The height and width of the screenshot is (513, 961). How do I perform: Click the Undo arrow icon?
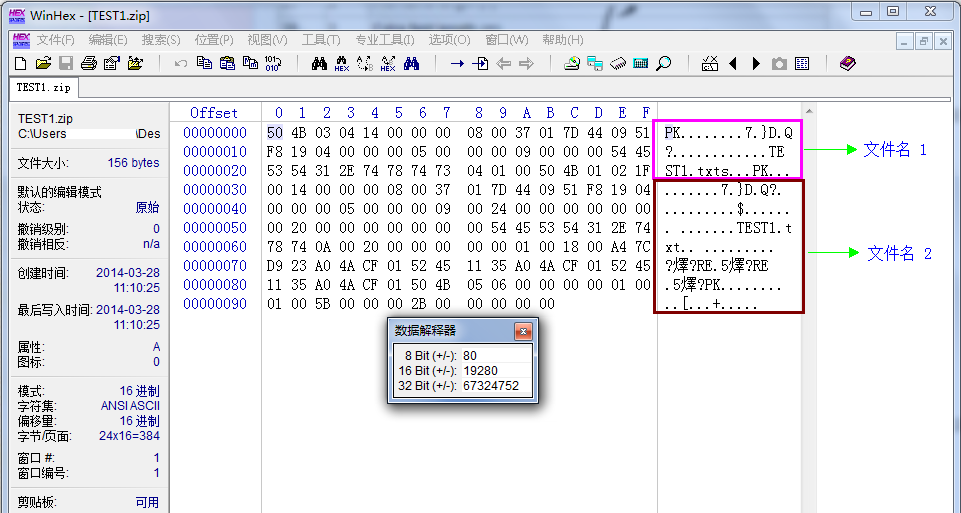(x=180, y=63)
